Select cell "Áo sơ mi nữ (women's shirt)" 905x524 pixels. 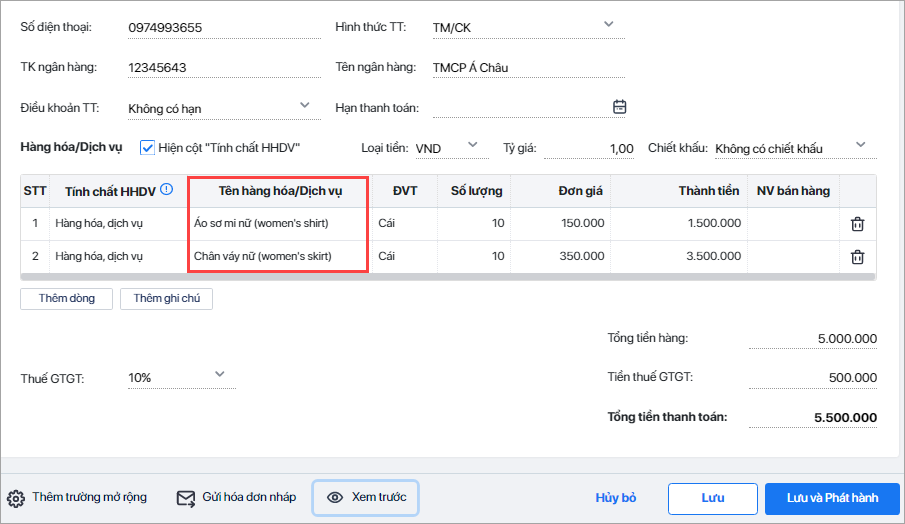279,223
